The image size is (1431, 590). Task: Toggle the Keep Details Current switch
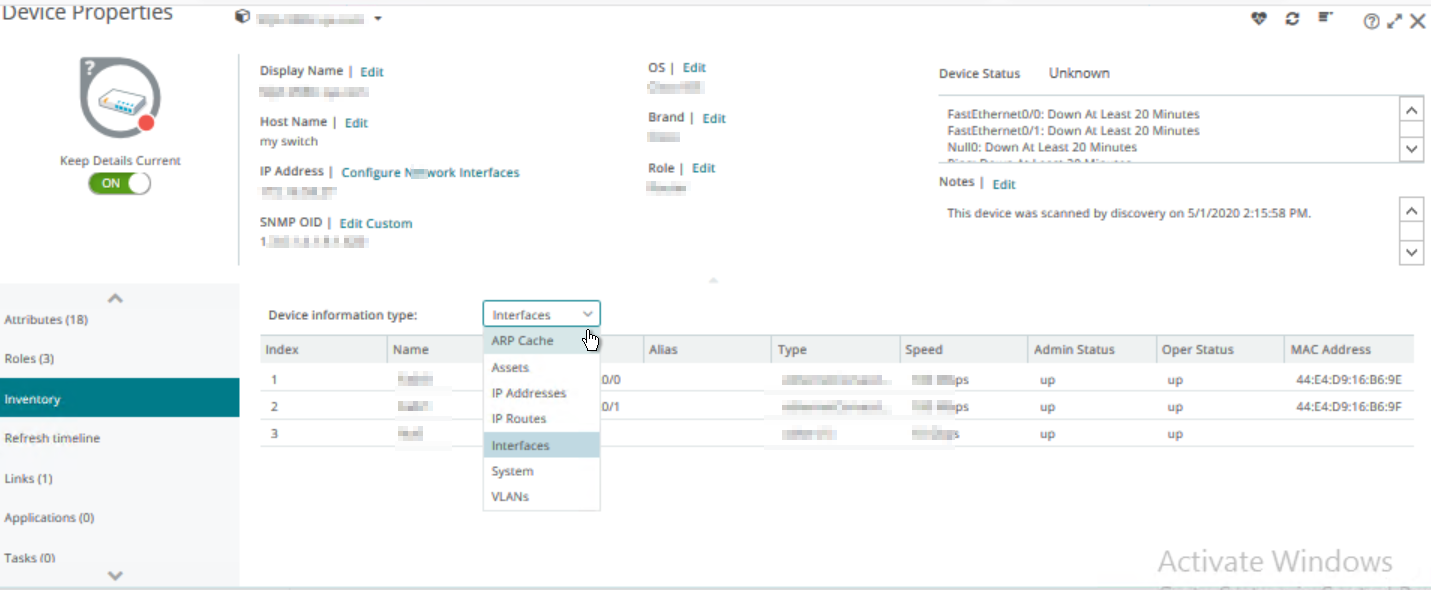pyautogui.click(x=119, y=183)
